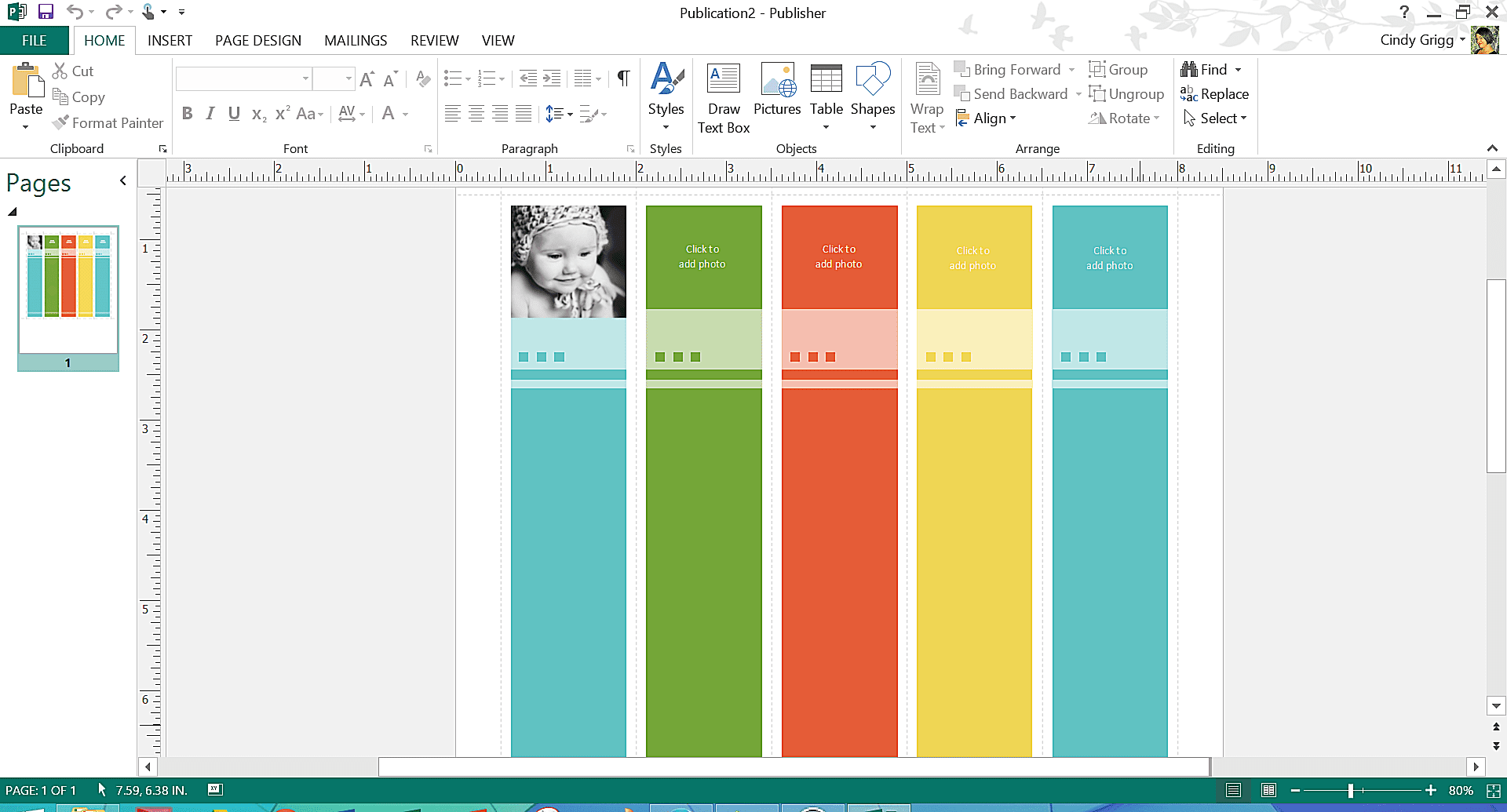Image resolution: width=1507 pixels, height=812 pixels.
Task: Click the Replace button
Action: click(1215, 94)
